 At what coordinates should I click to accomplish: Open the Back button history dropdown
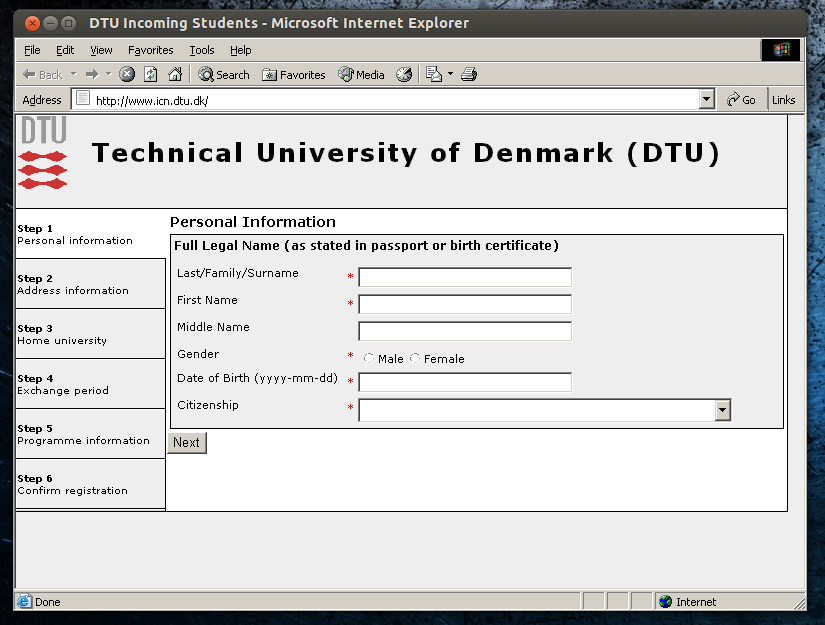point(74,74)
